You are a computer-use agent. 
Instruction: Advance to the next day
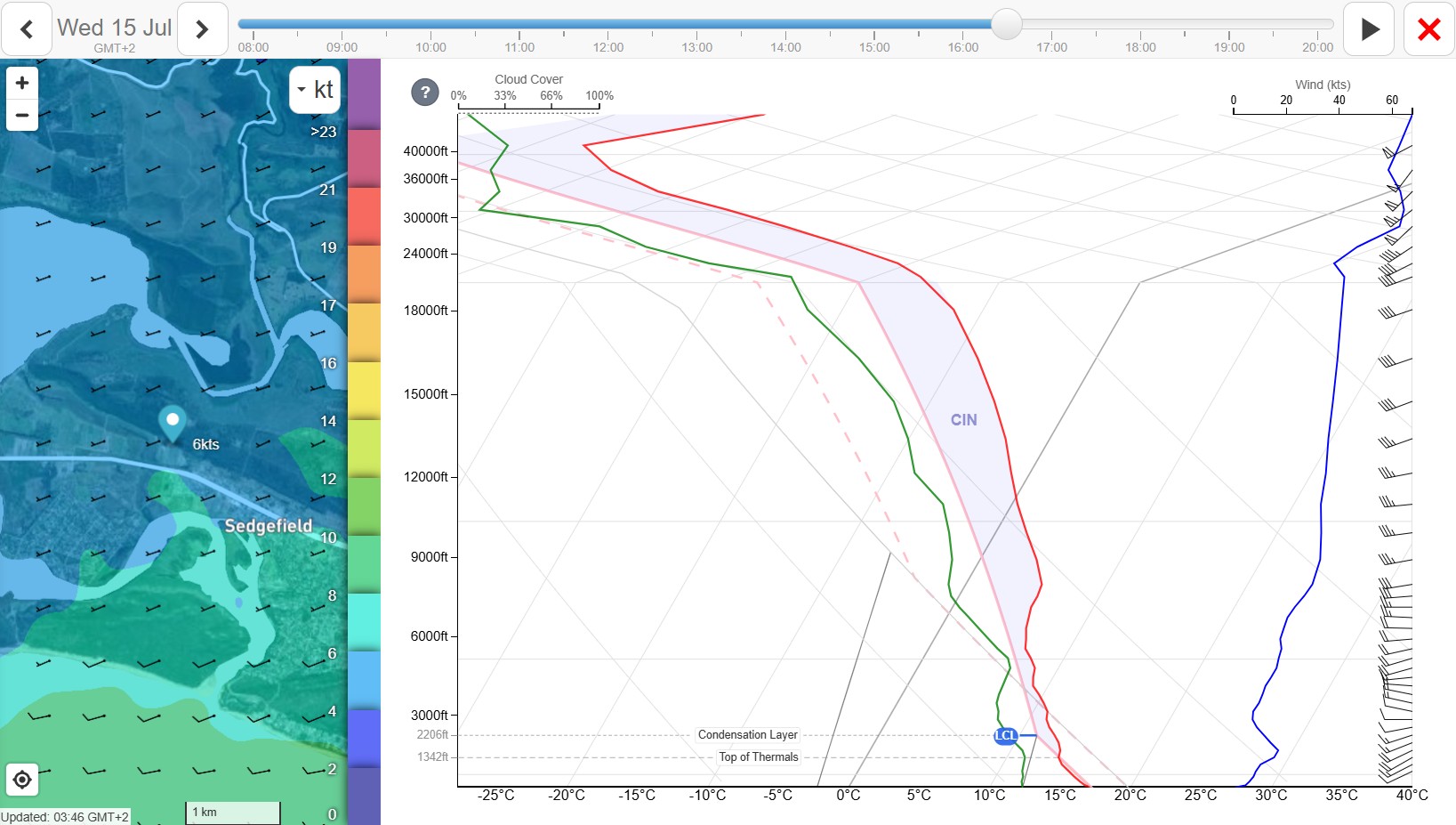coord(202,29)
